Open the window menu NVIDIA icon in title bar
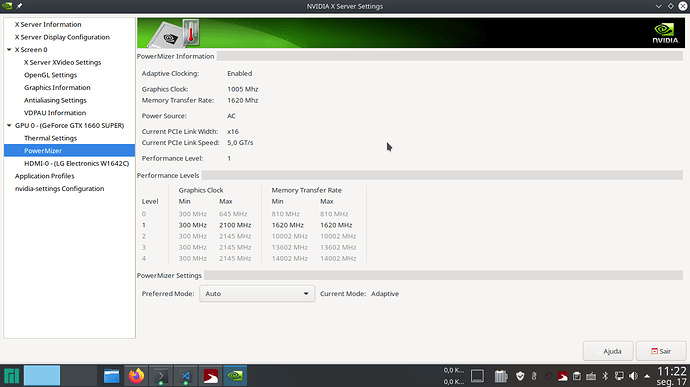690x387 pixels. pos(7,6)
